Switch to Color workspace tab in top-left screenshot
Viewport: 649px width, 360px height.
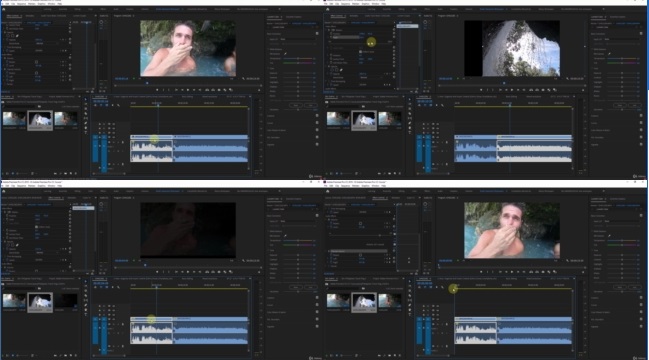90,9
